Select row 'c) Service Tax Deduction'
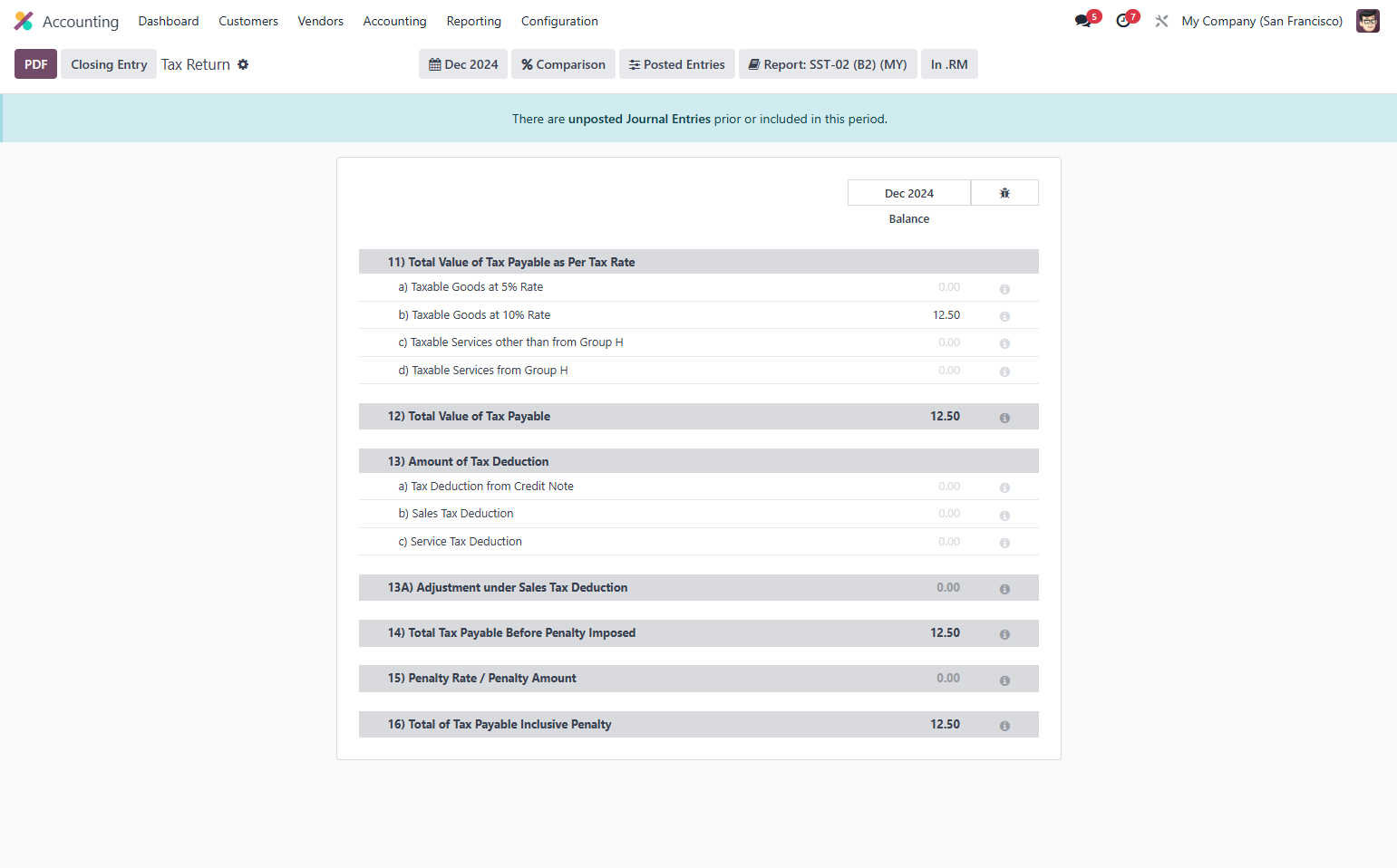 click(699, 542)
